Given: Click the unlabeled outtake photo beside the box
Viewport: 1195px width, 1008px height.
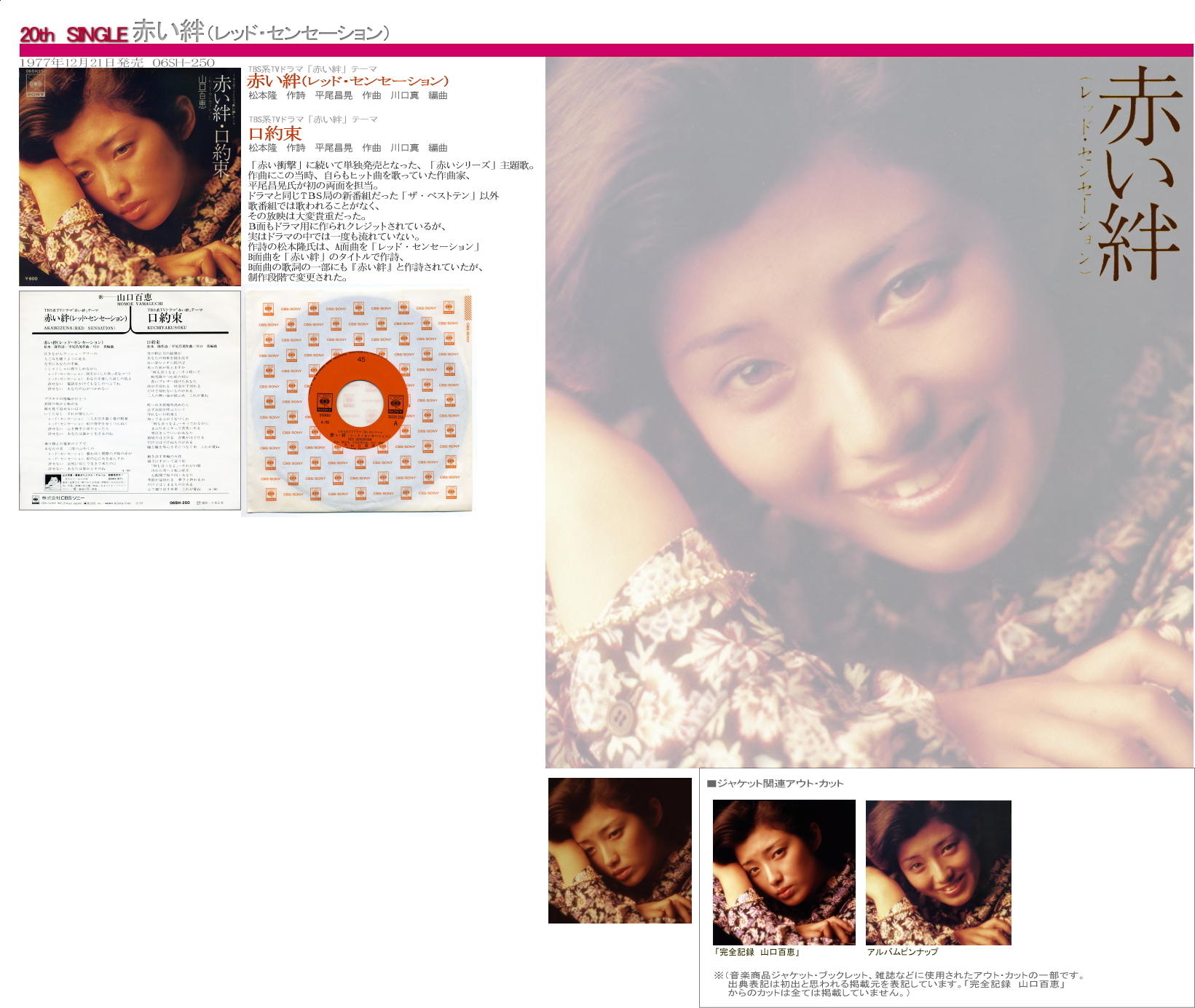Looking at the screenshot, I should point(620,850).
